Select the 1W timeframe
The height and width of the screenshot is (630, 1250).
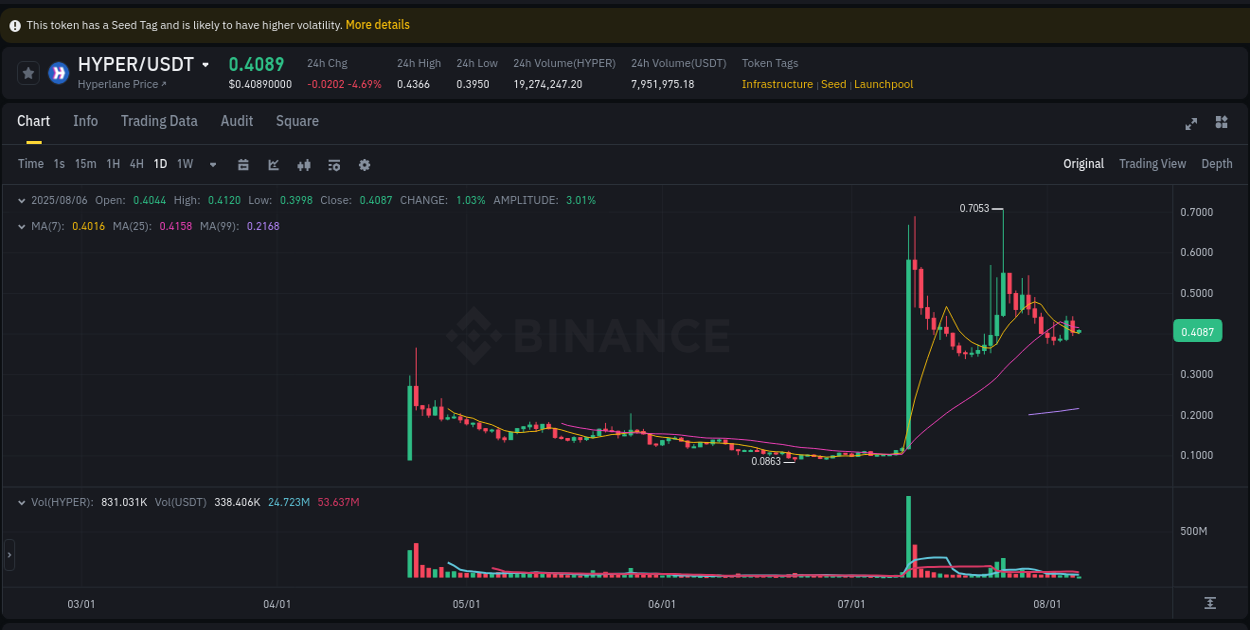[184, 164]
